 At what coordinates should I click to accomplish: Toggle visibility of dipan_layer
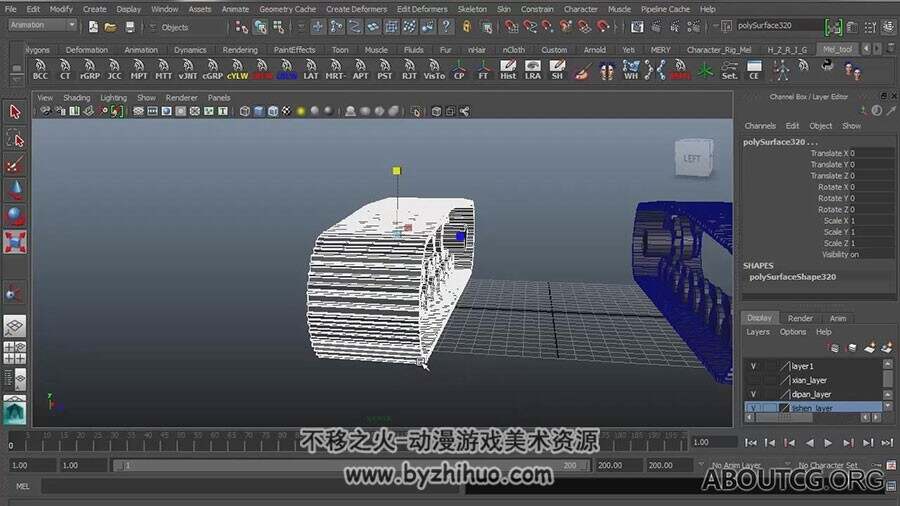[x=753, y=394]
